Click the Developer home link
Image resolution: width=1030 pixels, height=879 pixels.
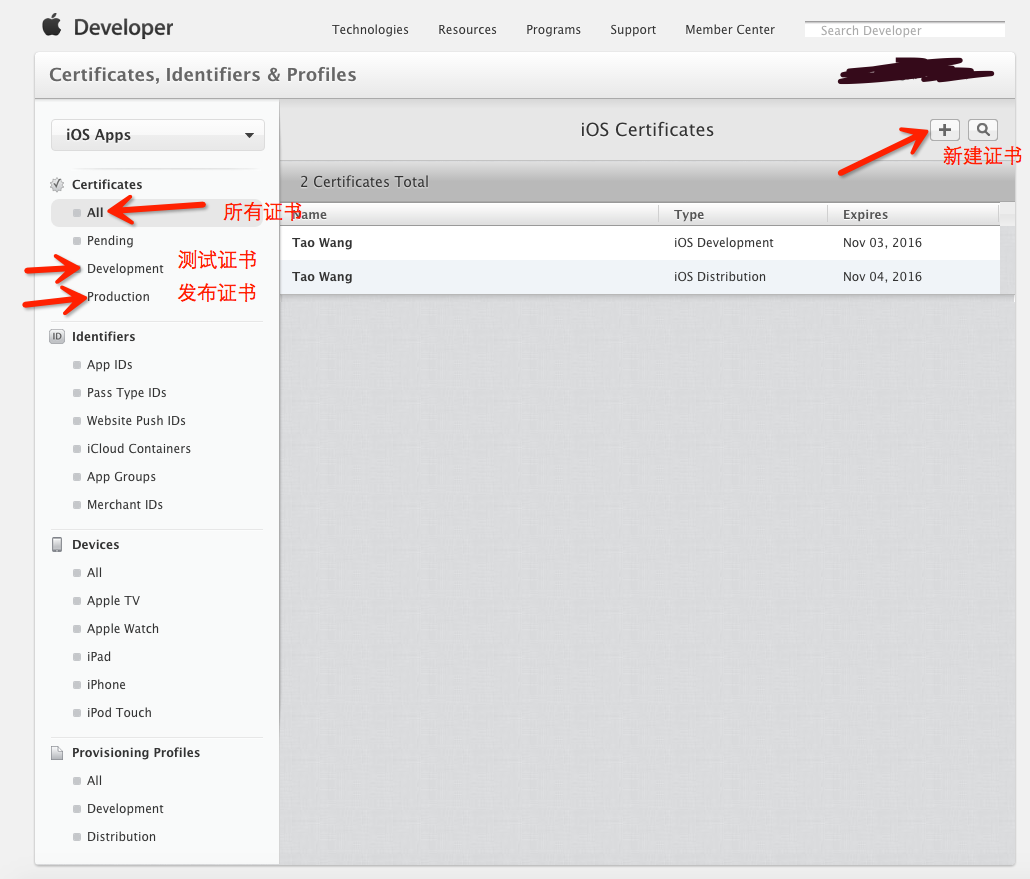pyautogui.click(x=123, y=28)
